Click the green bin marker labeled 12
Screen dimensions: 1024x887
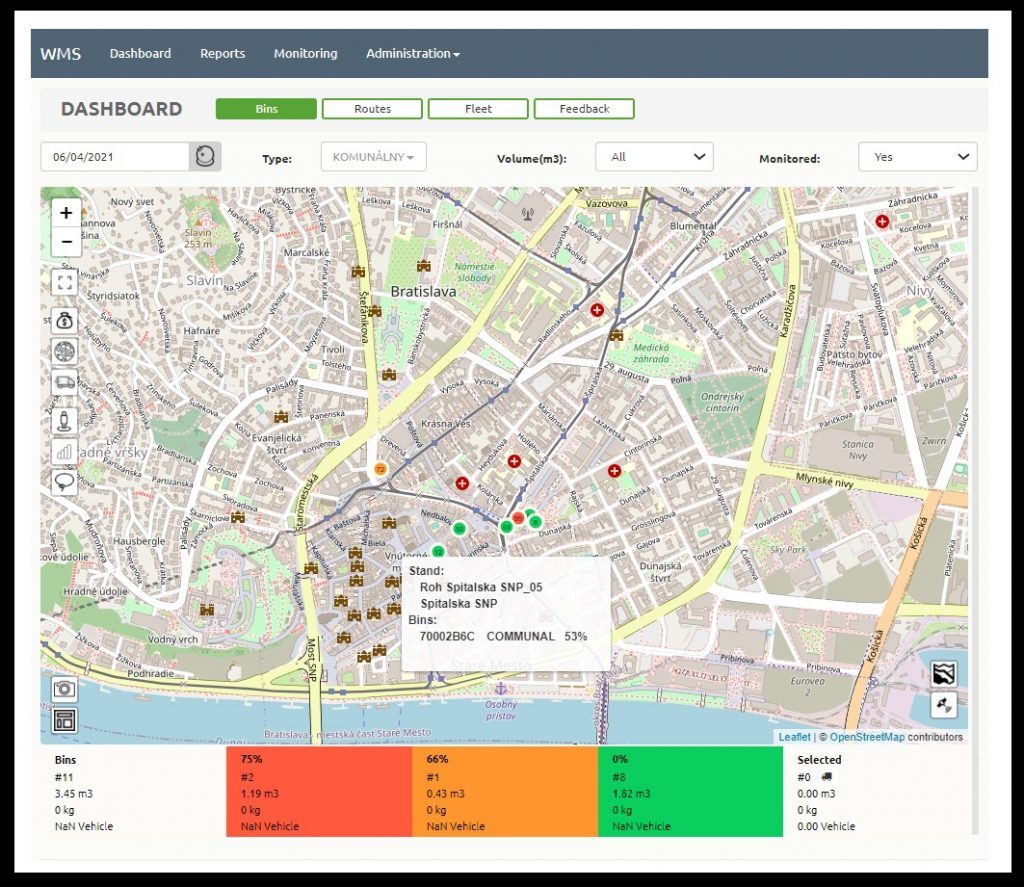[x=438, y=552]
